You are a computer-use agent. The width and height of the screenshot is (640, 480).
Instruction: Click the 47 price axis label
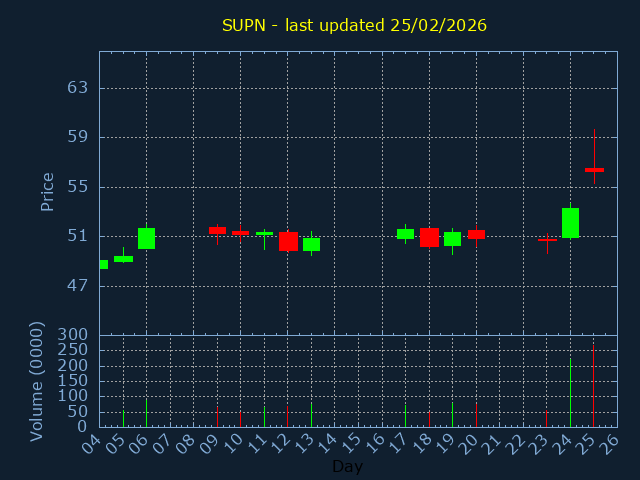click(77, 286)
